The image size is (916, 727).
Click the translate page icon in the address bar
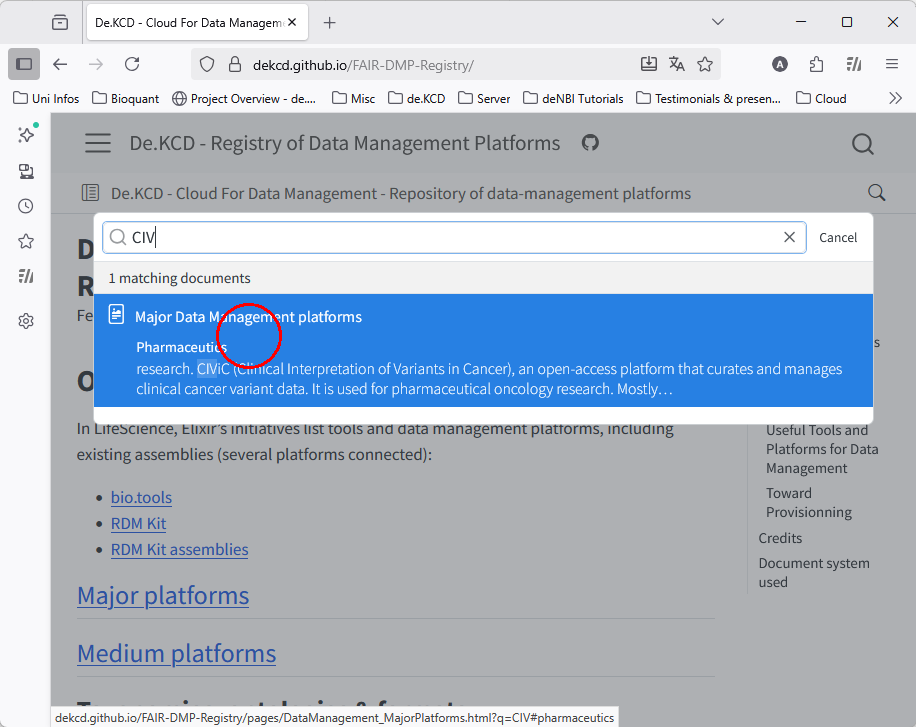click(677, 64)
